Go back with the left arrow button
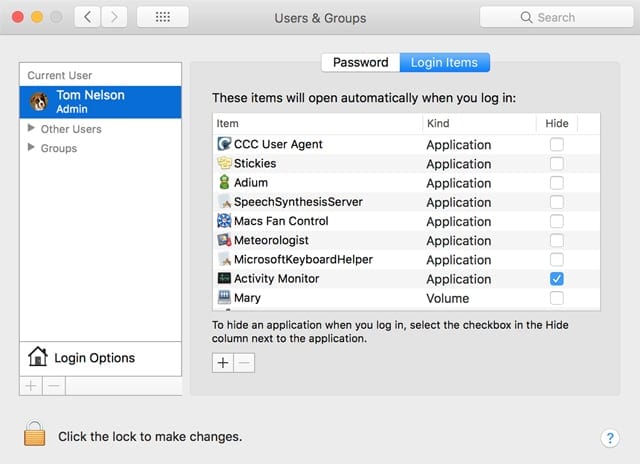Image resolution: width=640 pixels, height=464 pixels. point(87,17)
